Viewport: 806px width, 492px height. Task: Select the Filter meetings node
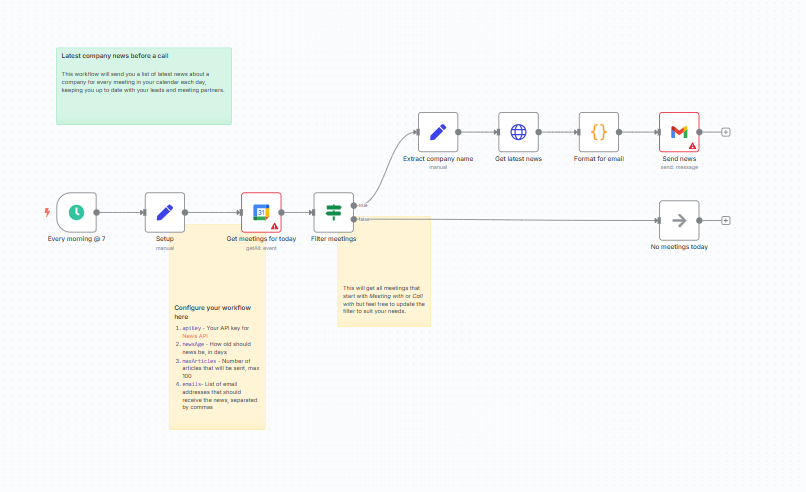click(333, 212)
